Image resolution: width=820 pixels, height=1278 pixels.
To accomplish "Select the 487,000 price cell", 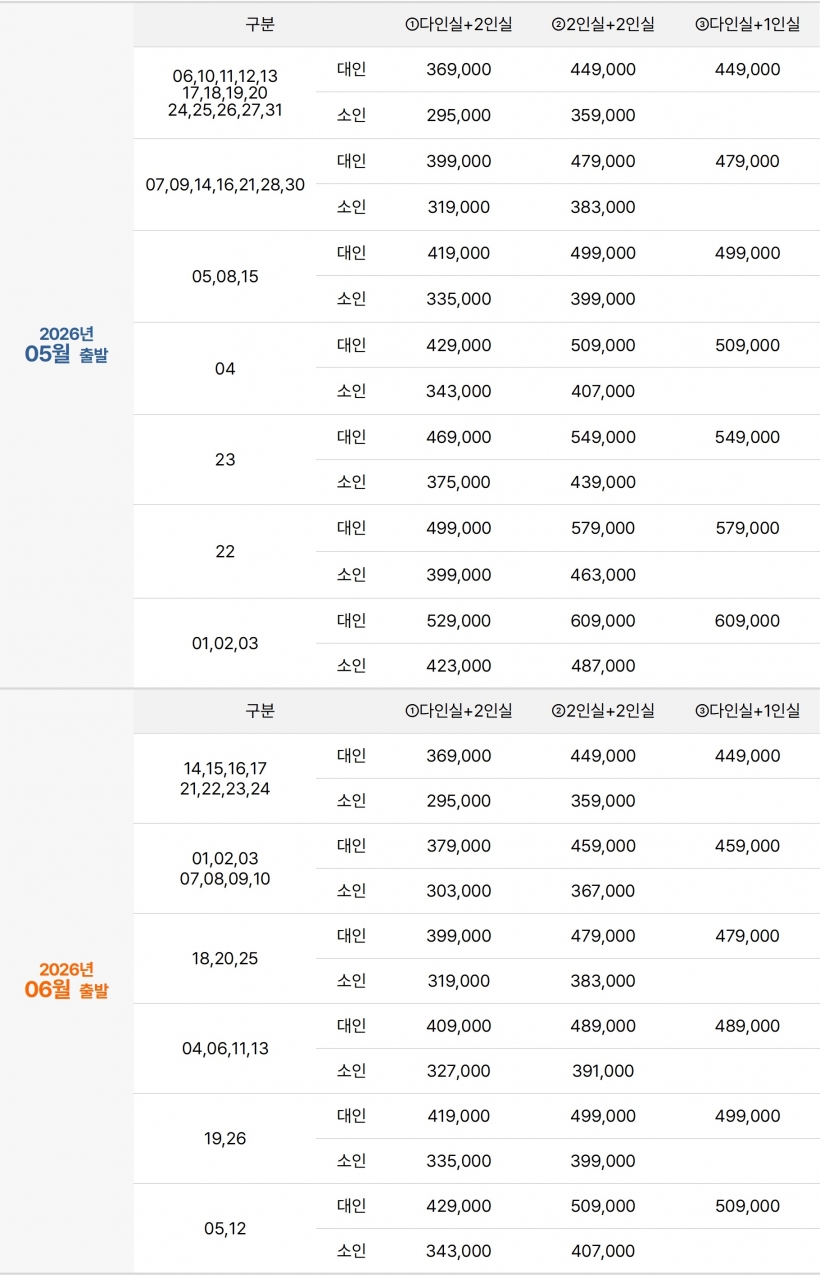I will click(603, 666).
